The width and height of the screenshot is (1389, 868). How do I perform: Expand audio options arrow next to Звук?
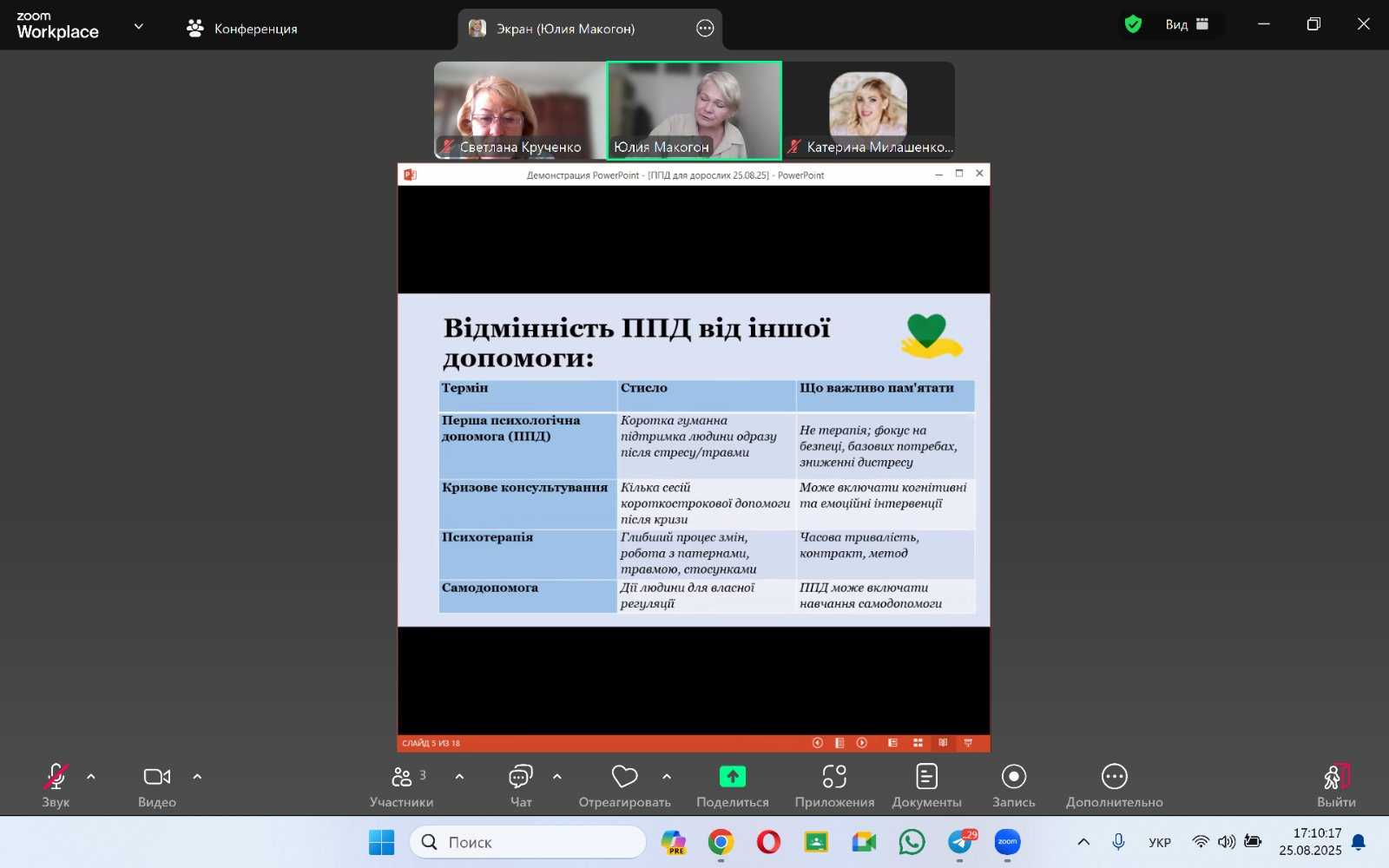91,777
